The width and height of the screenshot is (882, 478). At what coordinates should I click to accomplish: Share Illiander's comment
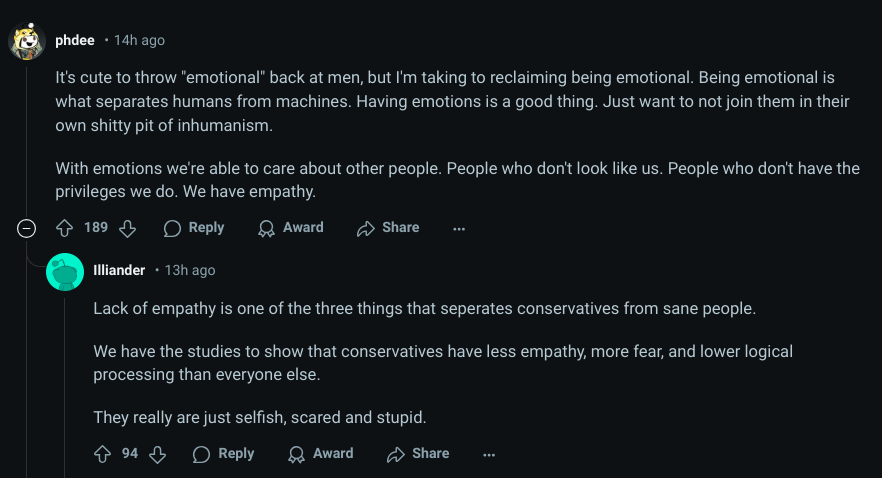pos(418,454)
